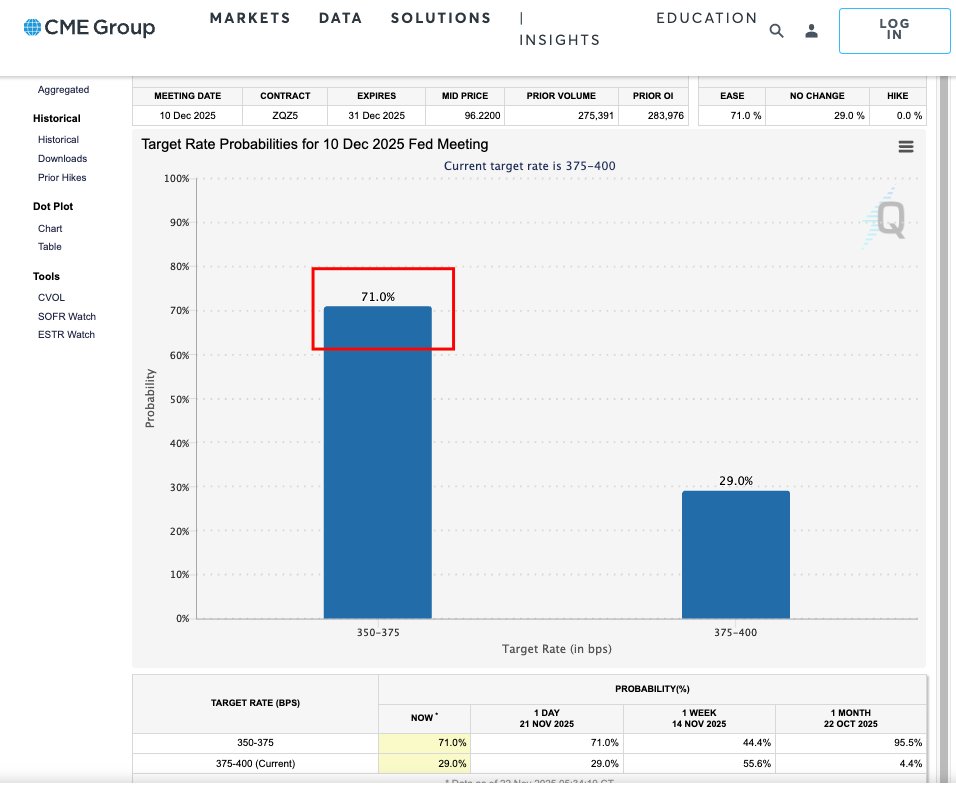The image size is (956, 788).
Task: Click the 375-400 blue probability bar
Action: pyautogui.click(x=736, y=554)
